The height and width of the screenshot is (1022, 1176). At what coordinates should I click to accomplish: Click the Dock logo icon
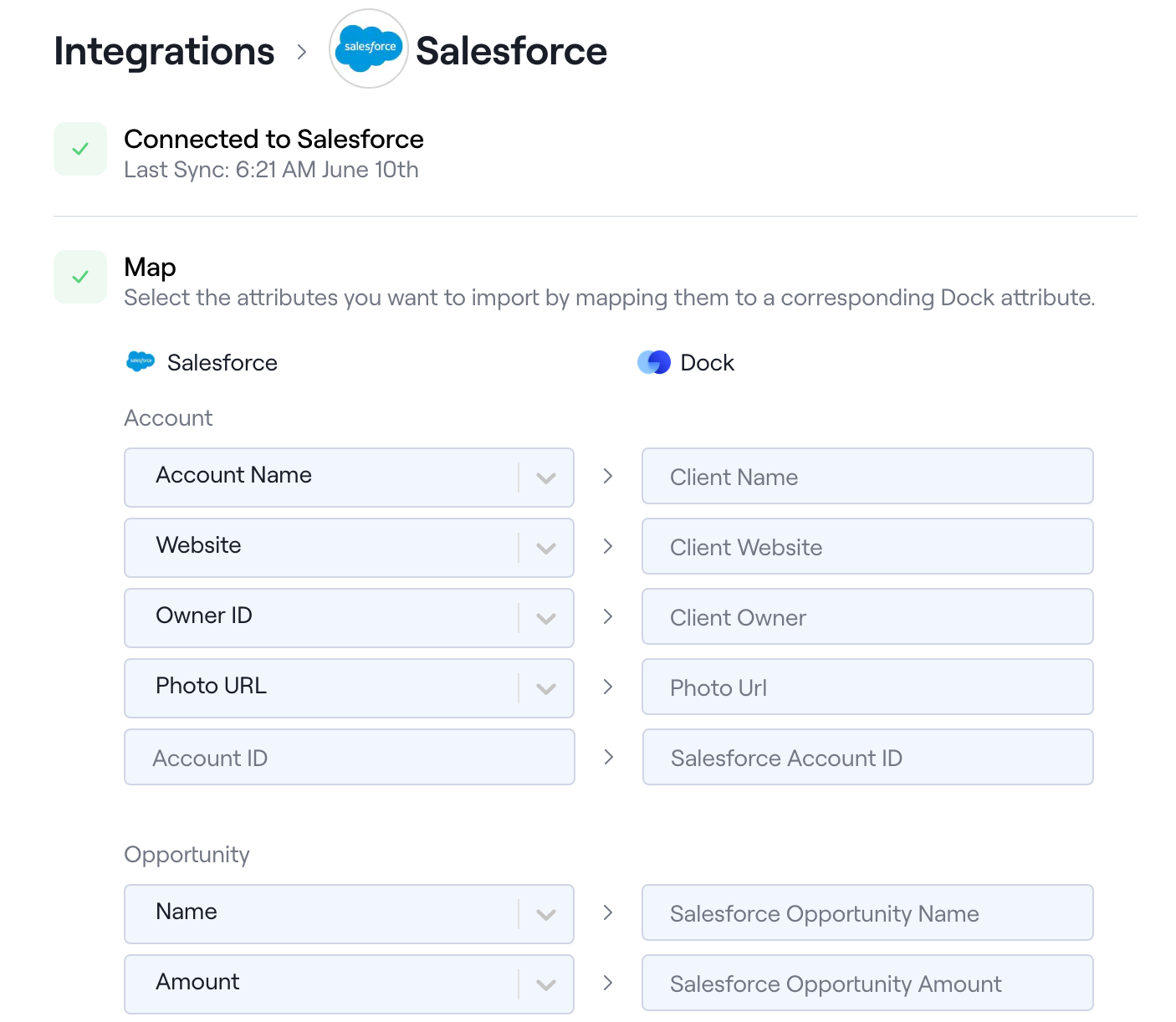(x=653, y=362)
